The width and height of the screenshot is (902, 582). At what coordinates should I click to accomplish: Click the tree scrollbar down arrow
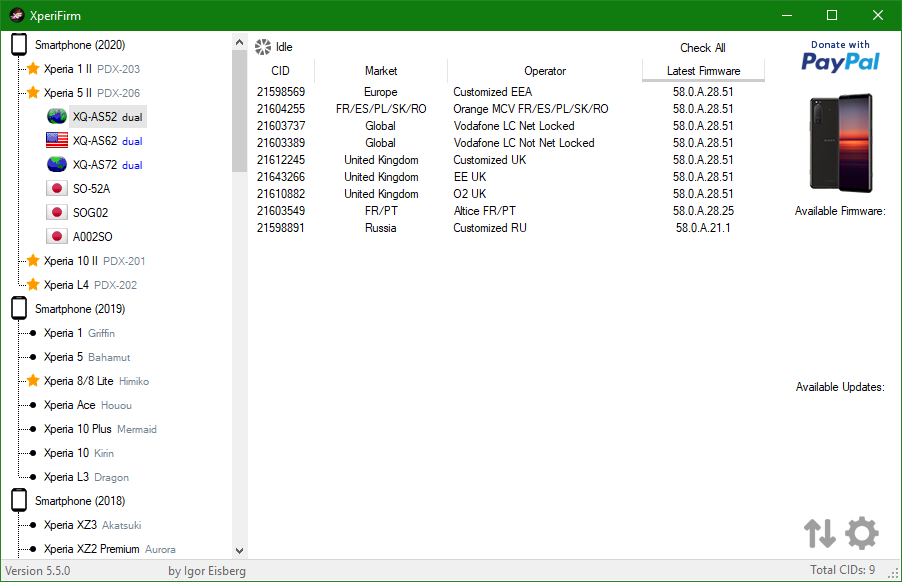click(239, 550)
